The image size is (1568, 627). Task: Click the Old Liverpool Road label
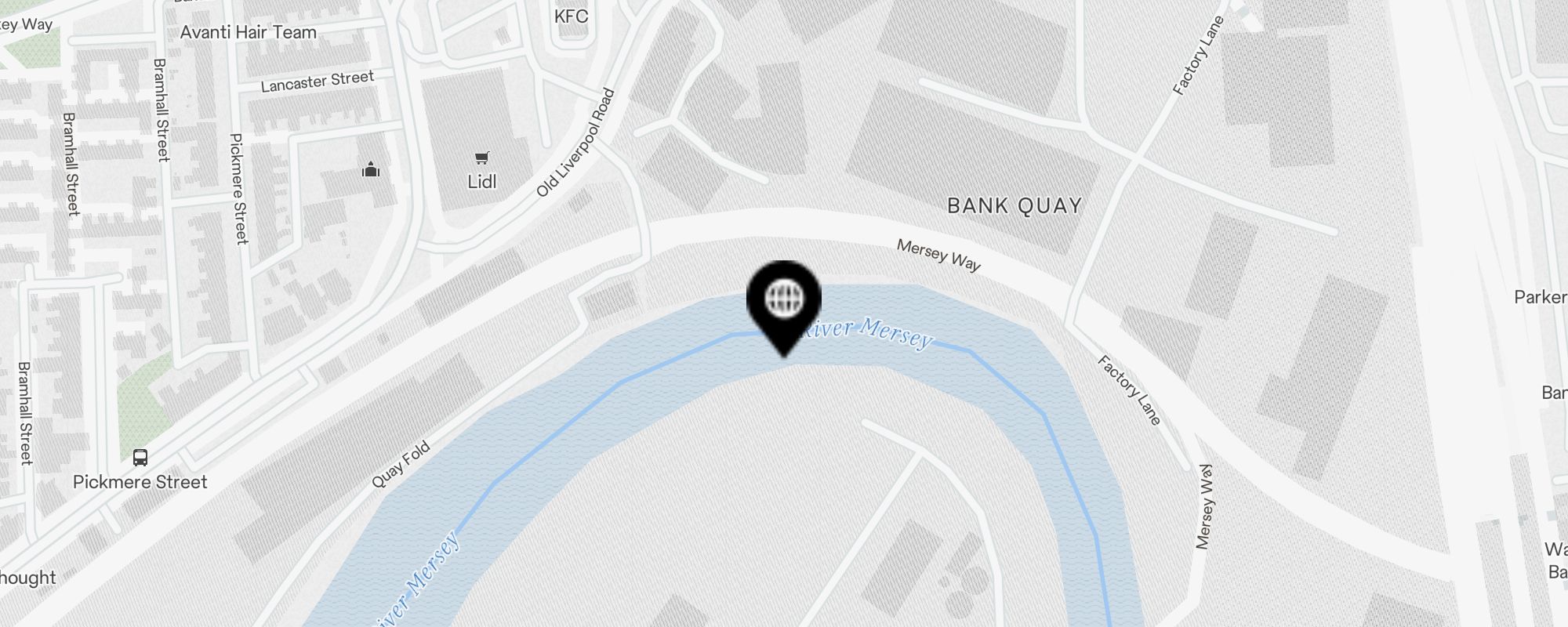pyautogui.click(x=575, y=143)
